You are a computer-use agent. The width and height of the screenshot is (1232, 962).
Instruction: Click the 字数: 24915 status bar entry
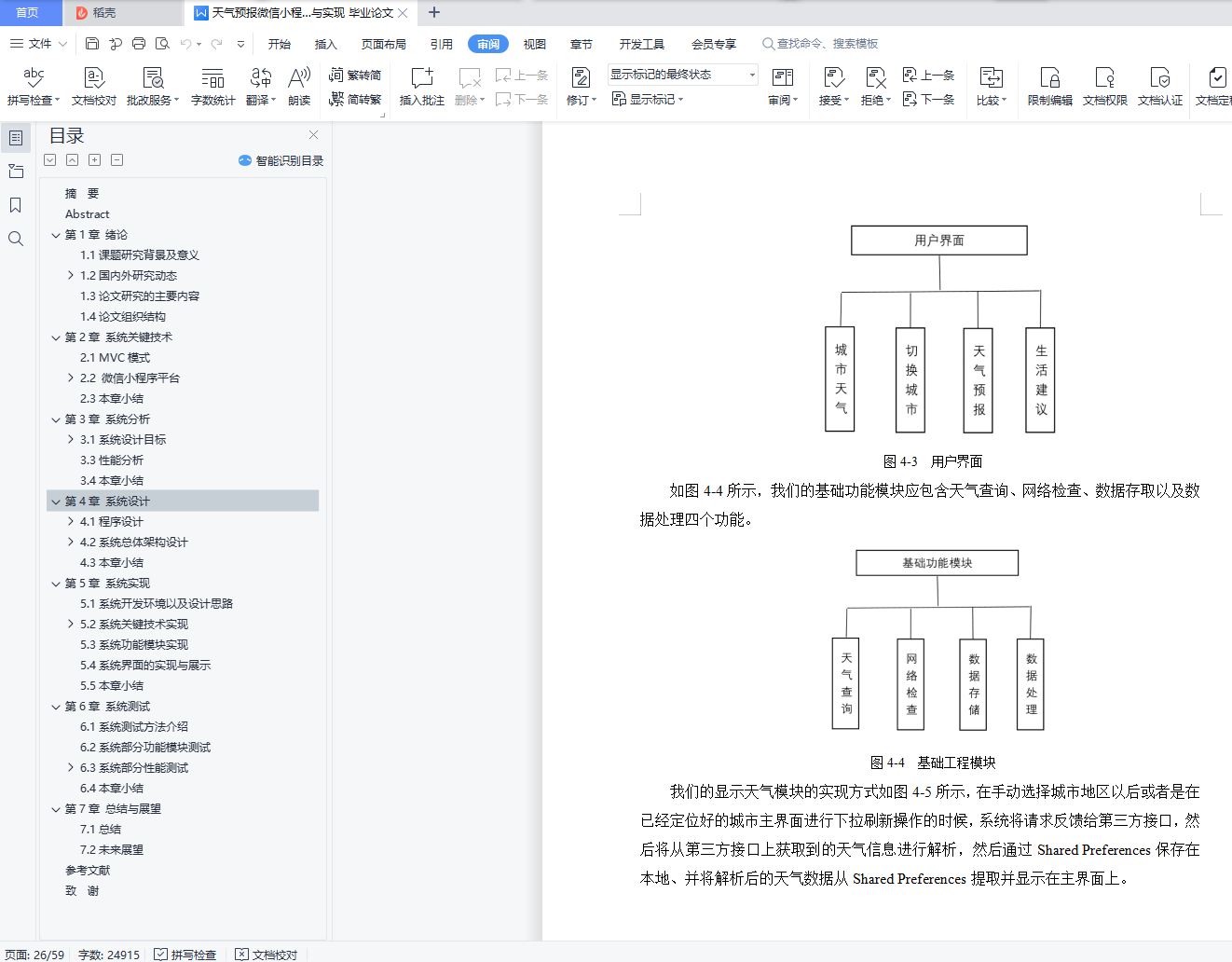click(x=109, y=955)
